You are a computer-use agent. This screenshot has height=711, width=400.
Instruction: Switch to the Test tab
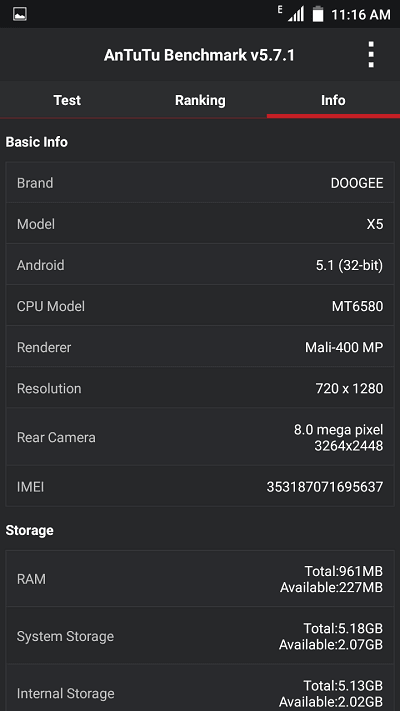[x=67, y=100]
